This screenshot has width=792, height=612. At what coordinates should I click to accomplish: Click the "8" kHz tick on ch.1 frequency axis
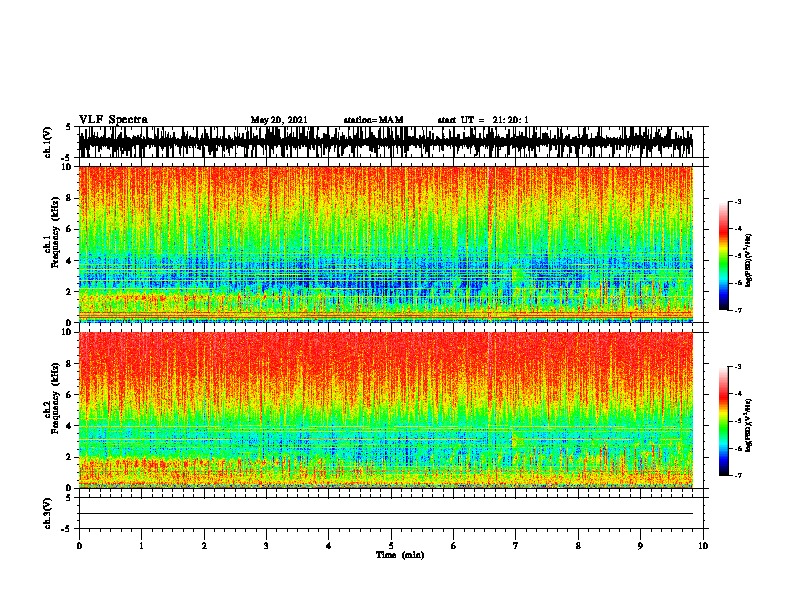(69, 198)
